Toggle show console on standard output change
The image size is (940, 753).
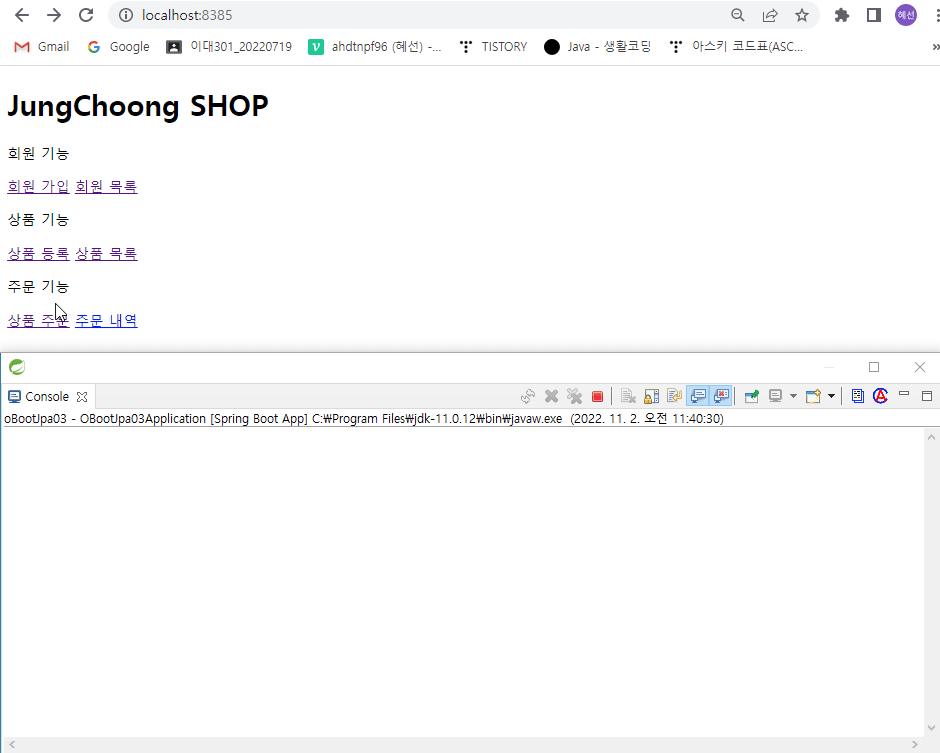[x=698, y=396]
